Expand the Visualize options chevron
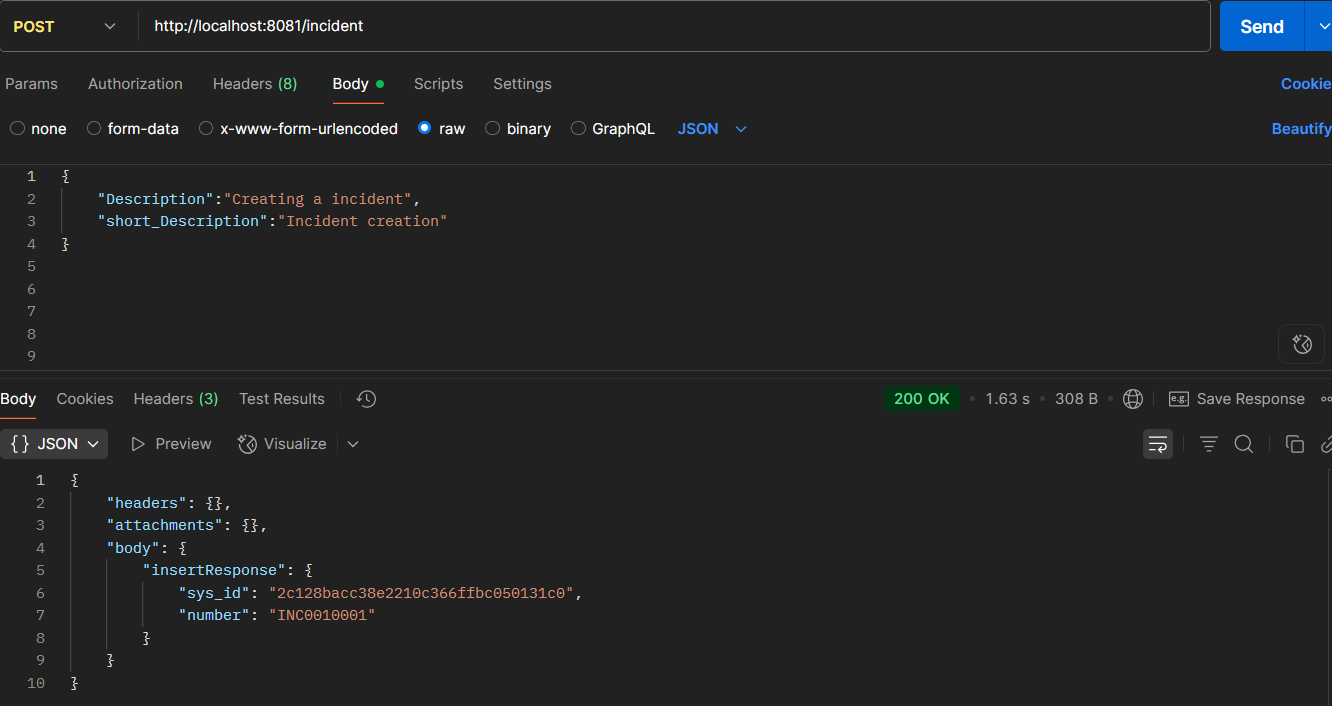The width and height of the screenshot is (1332, 706). coord(352,444)
